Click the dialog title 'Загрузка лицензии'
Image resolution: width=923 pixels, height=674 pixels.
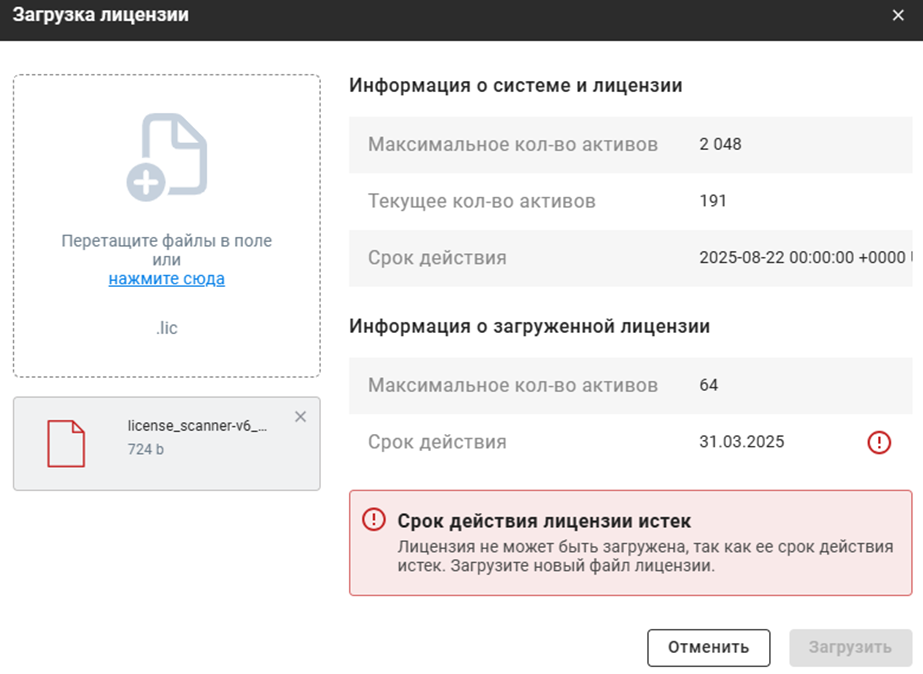(101, 15)
